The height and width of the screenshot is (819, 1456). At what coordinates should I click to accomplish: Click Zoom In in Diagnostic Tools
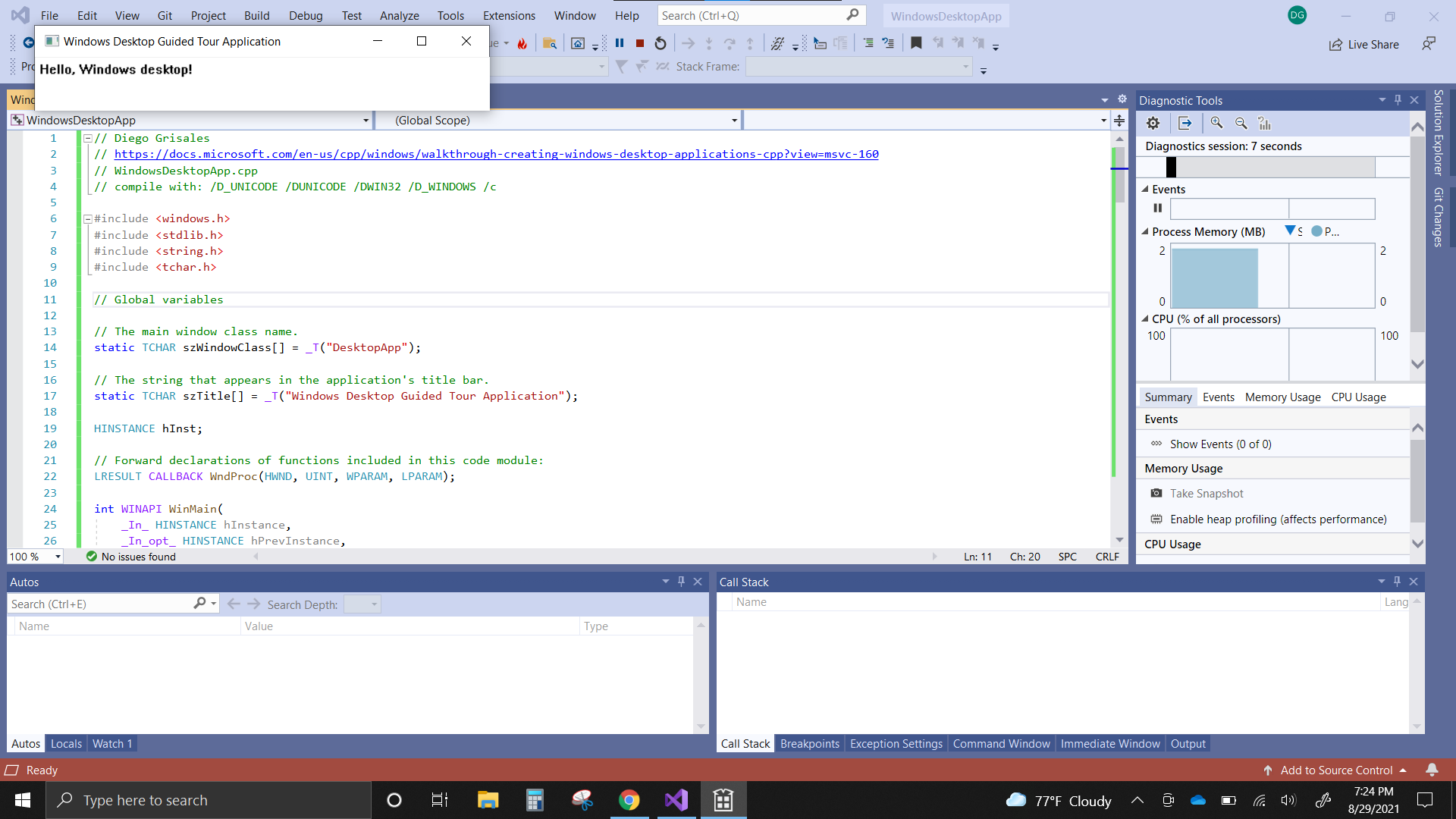tap(1216, 123)
